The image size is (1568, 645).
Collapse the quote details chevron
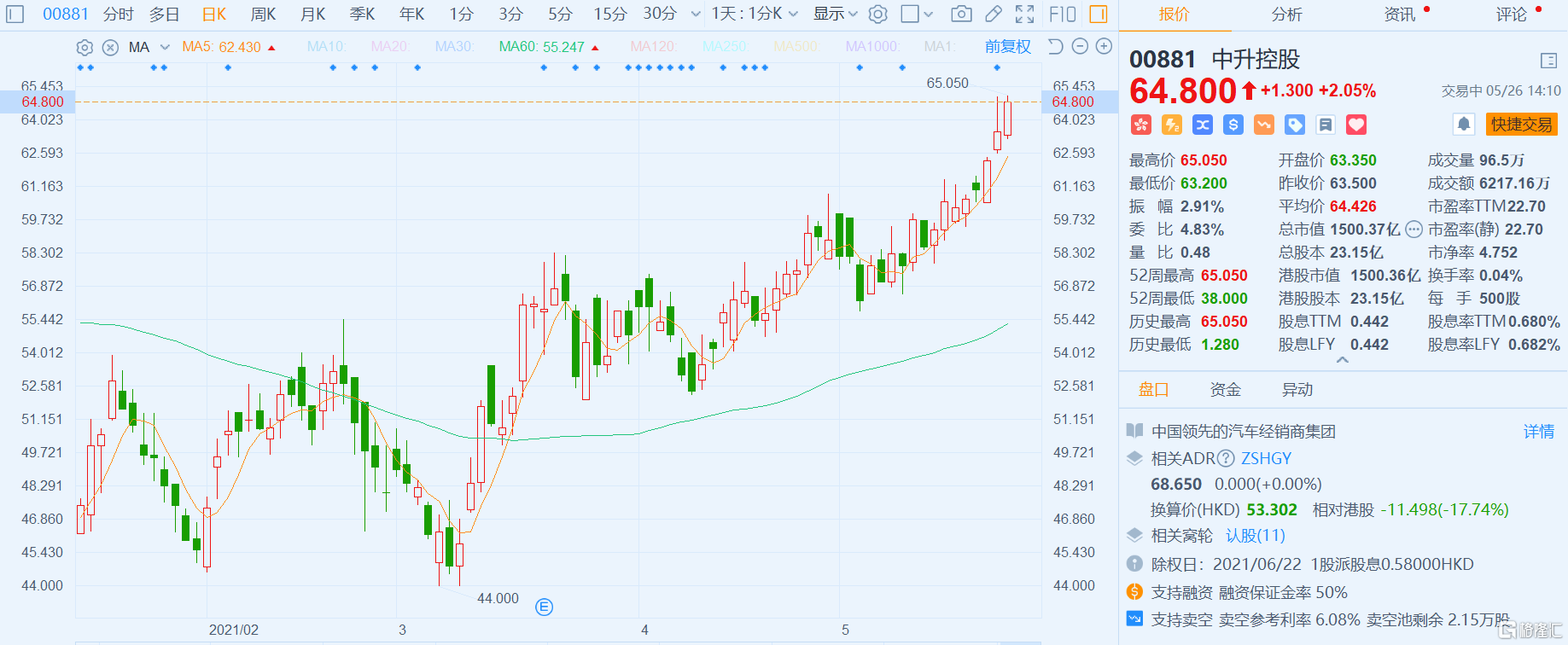1343,360
